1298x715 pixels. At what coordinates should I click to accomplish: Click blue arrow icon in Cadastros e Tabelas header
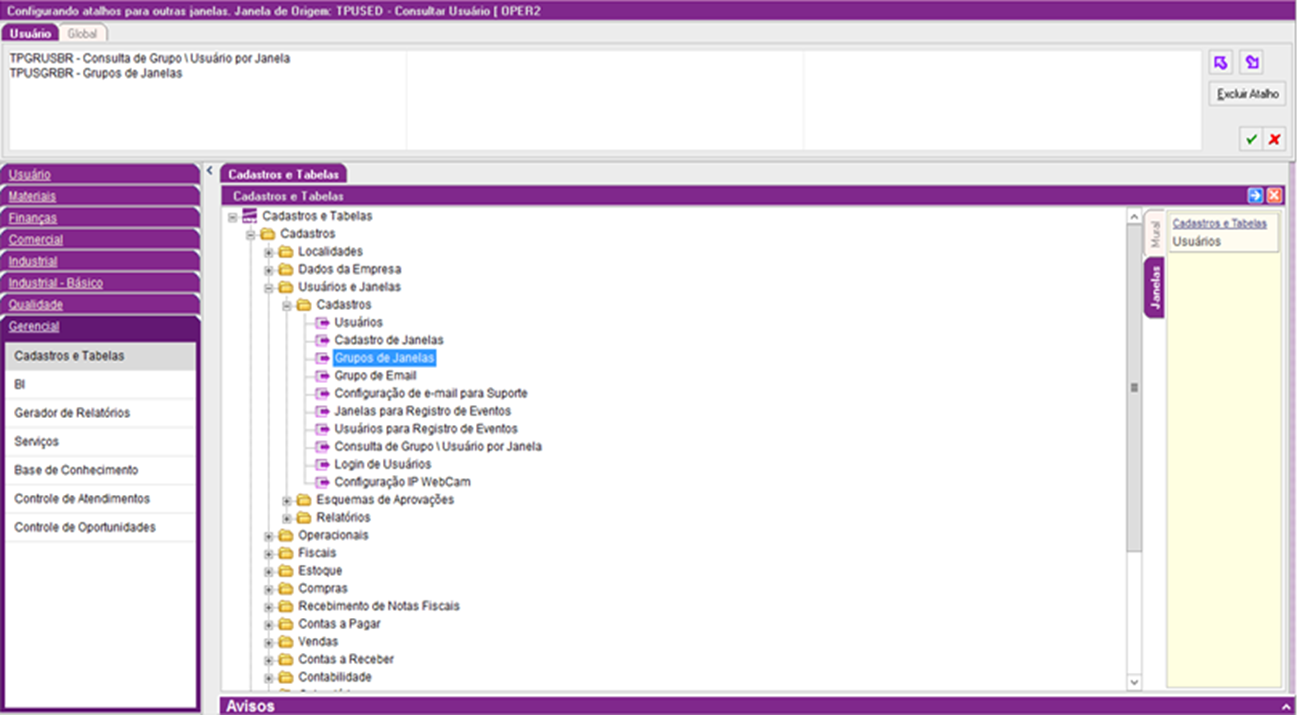tap(1255, 196)
